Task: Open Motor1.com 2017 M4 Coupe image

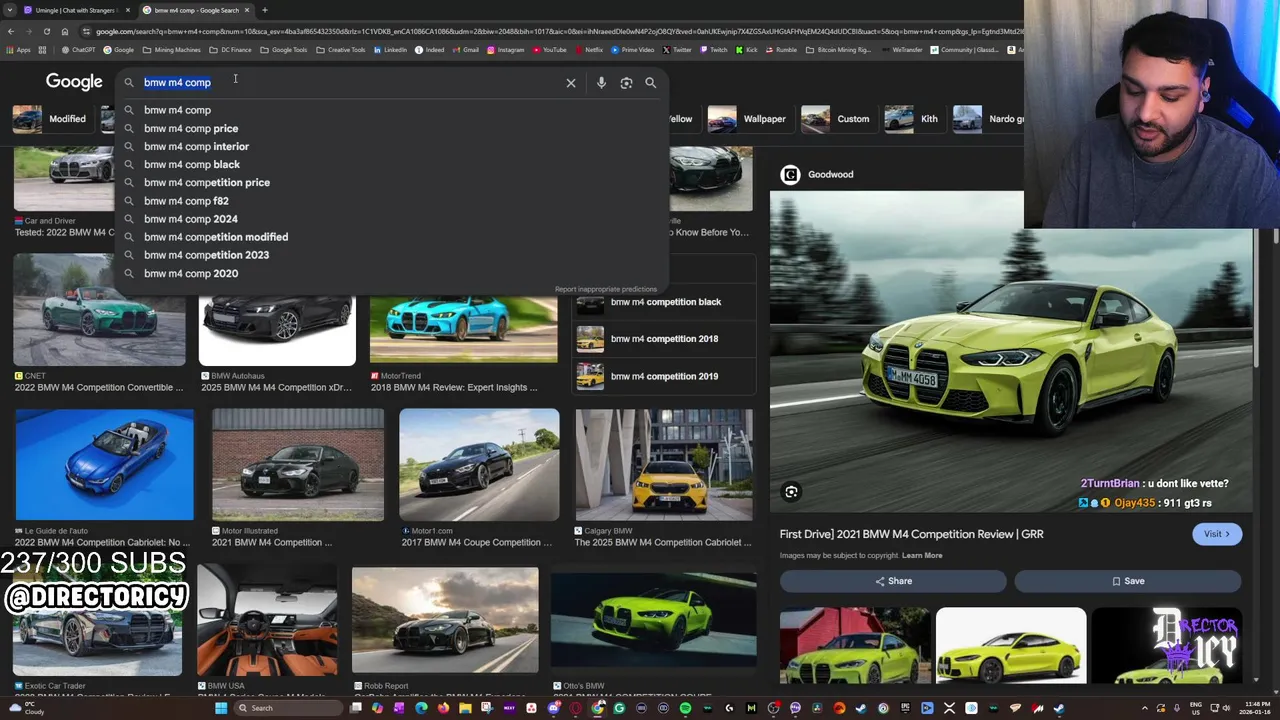Action: [x=479, y=465]
